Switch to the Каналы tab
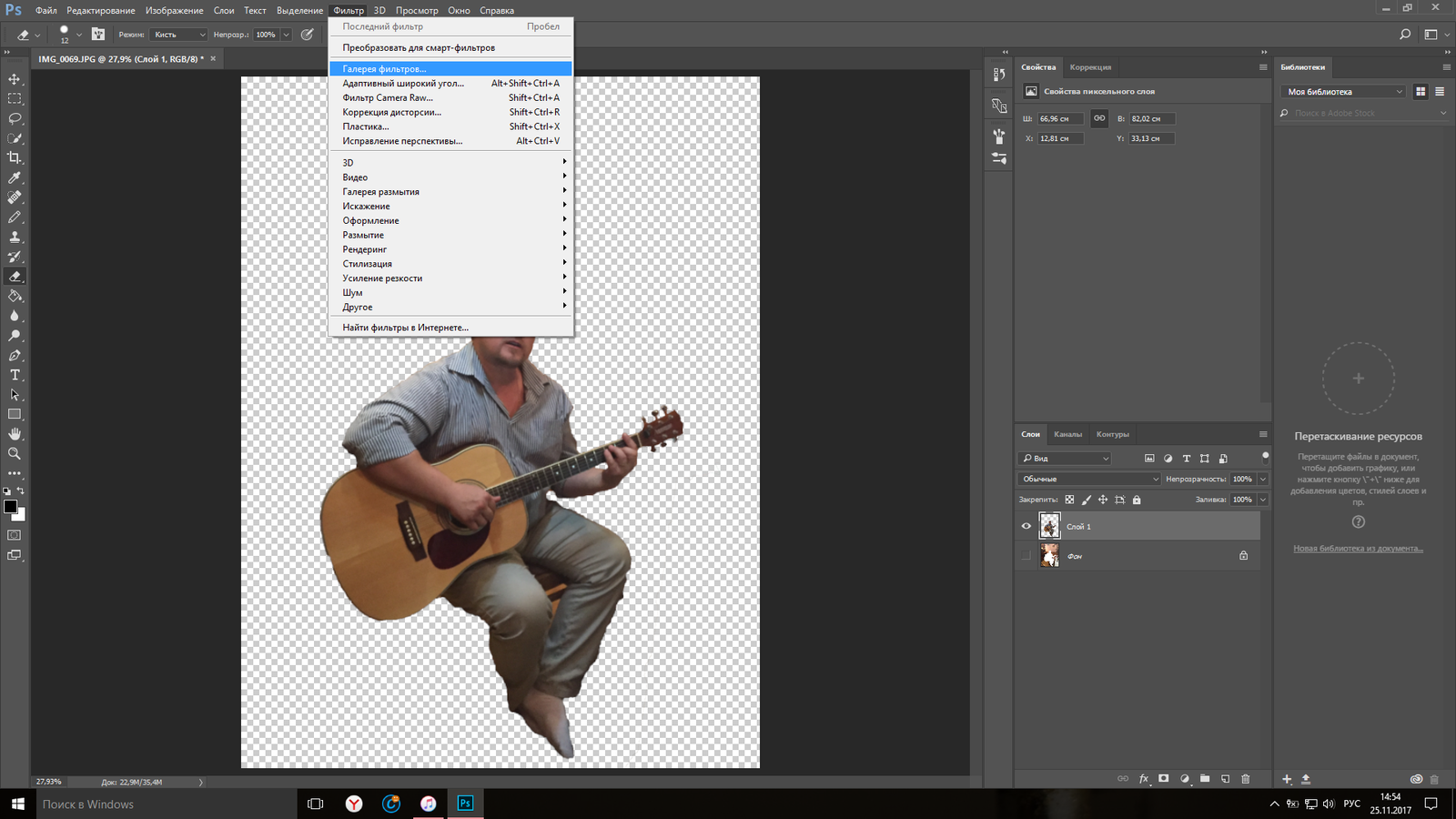This screenshot has height=819, width=1456. 1068,434
